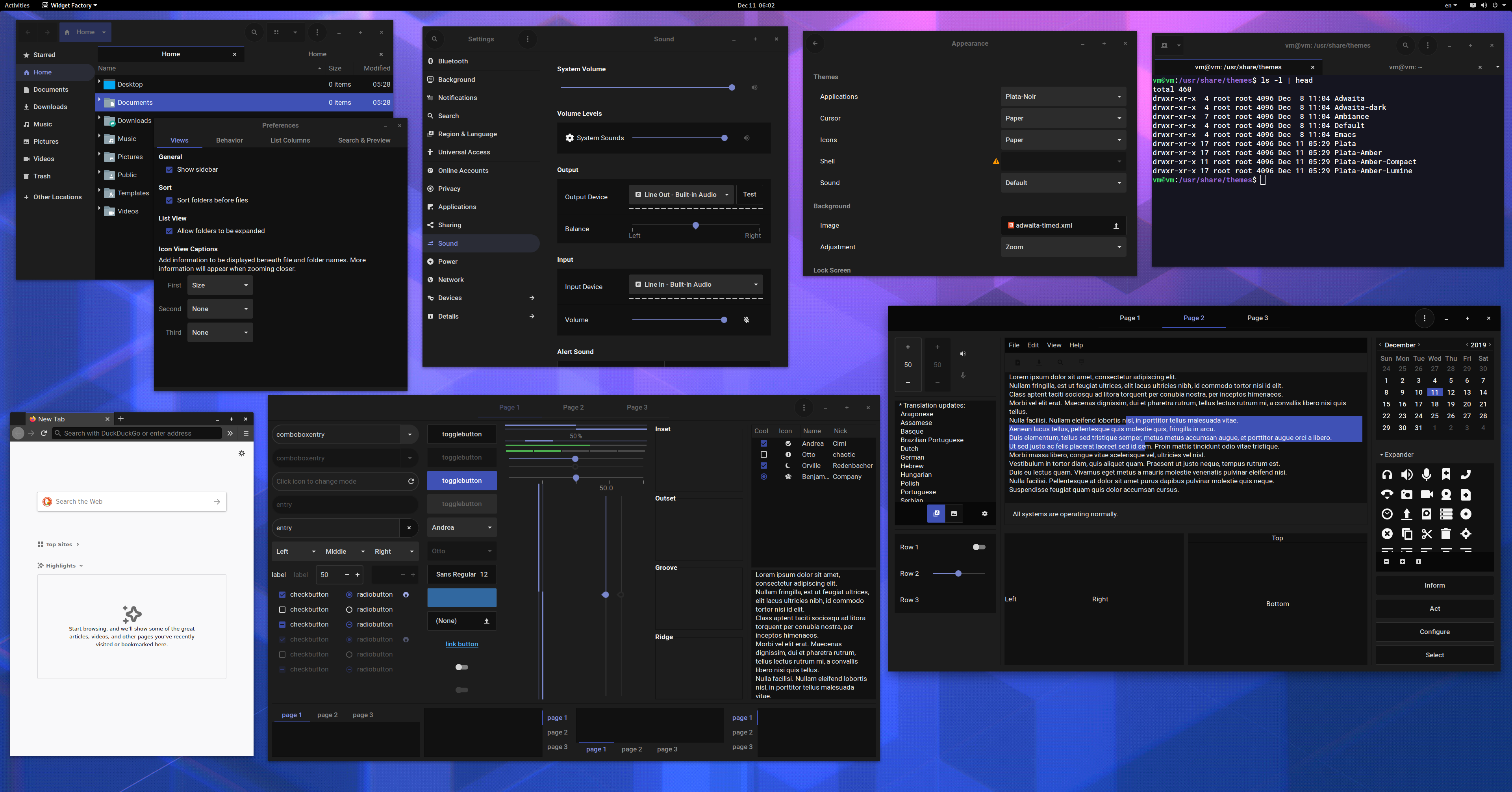The width and height of the screenshot is (1512, 792).
Task: Click the photo camera icon in icon grid
Action: point(1407,494)
